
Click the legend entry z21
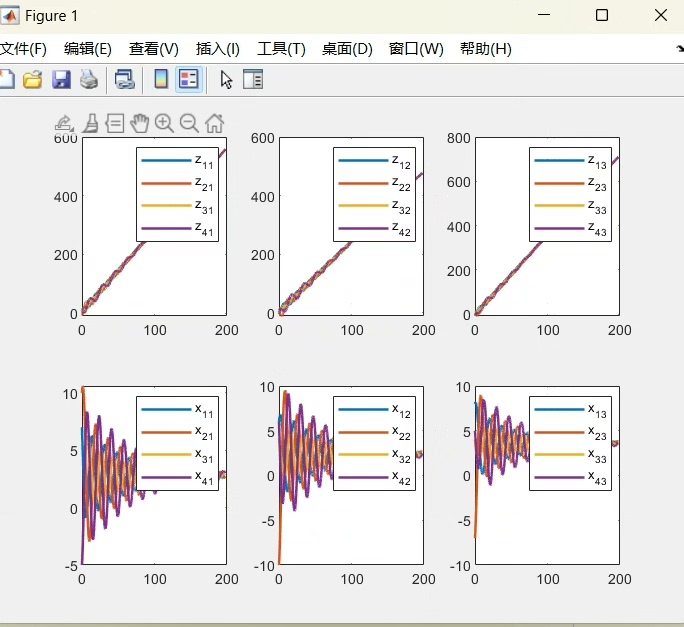[204, 184]
